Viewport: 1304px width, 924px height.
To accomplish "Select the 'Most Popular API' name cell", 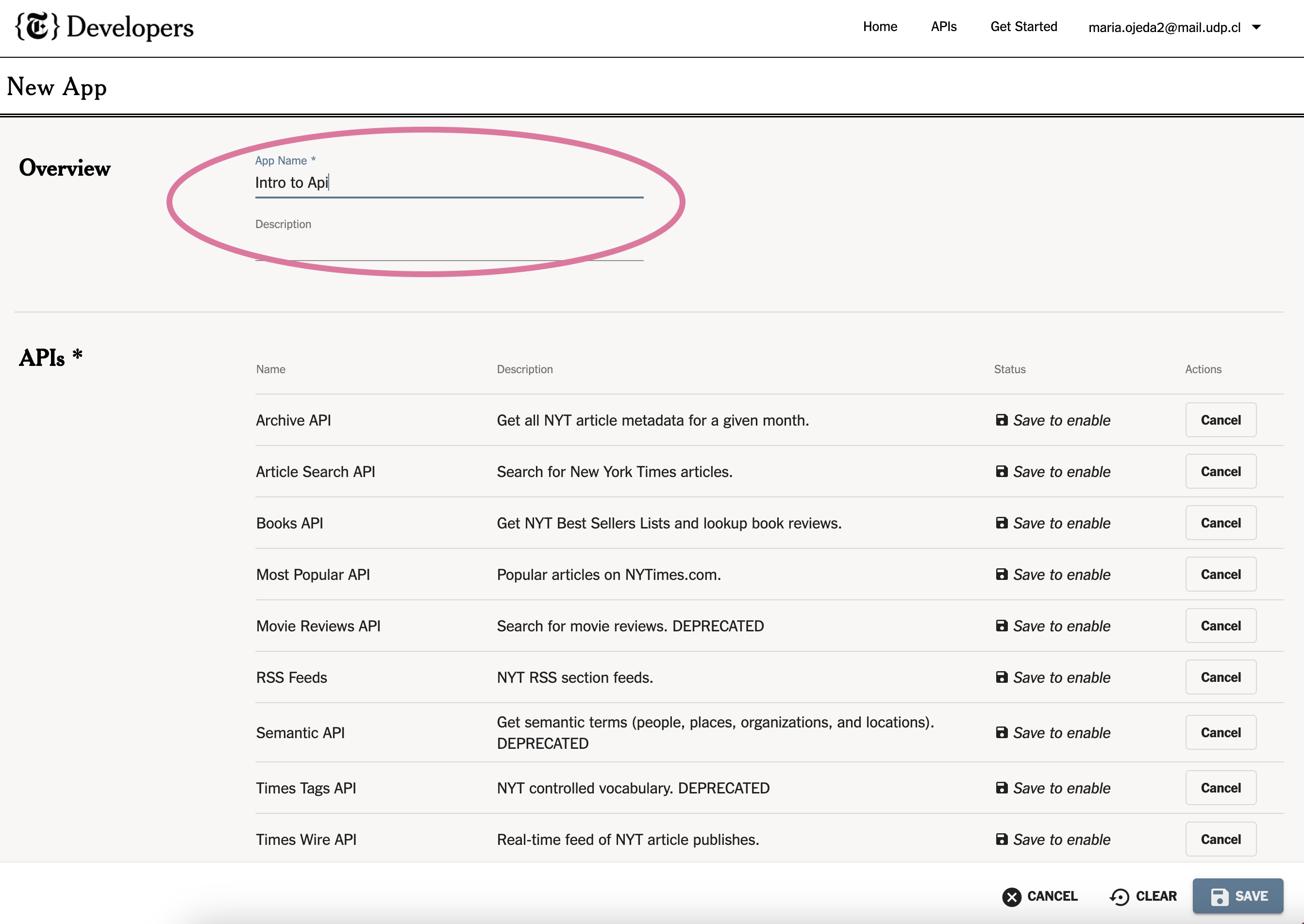I will [313, 574].
